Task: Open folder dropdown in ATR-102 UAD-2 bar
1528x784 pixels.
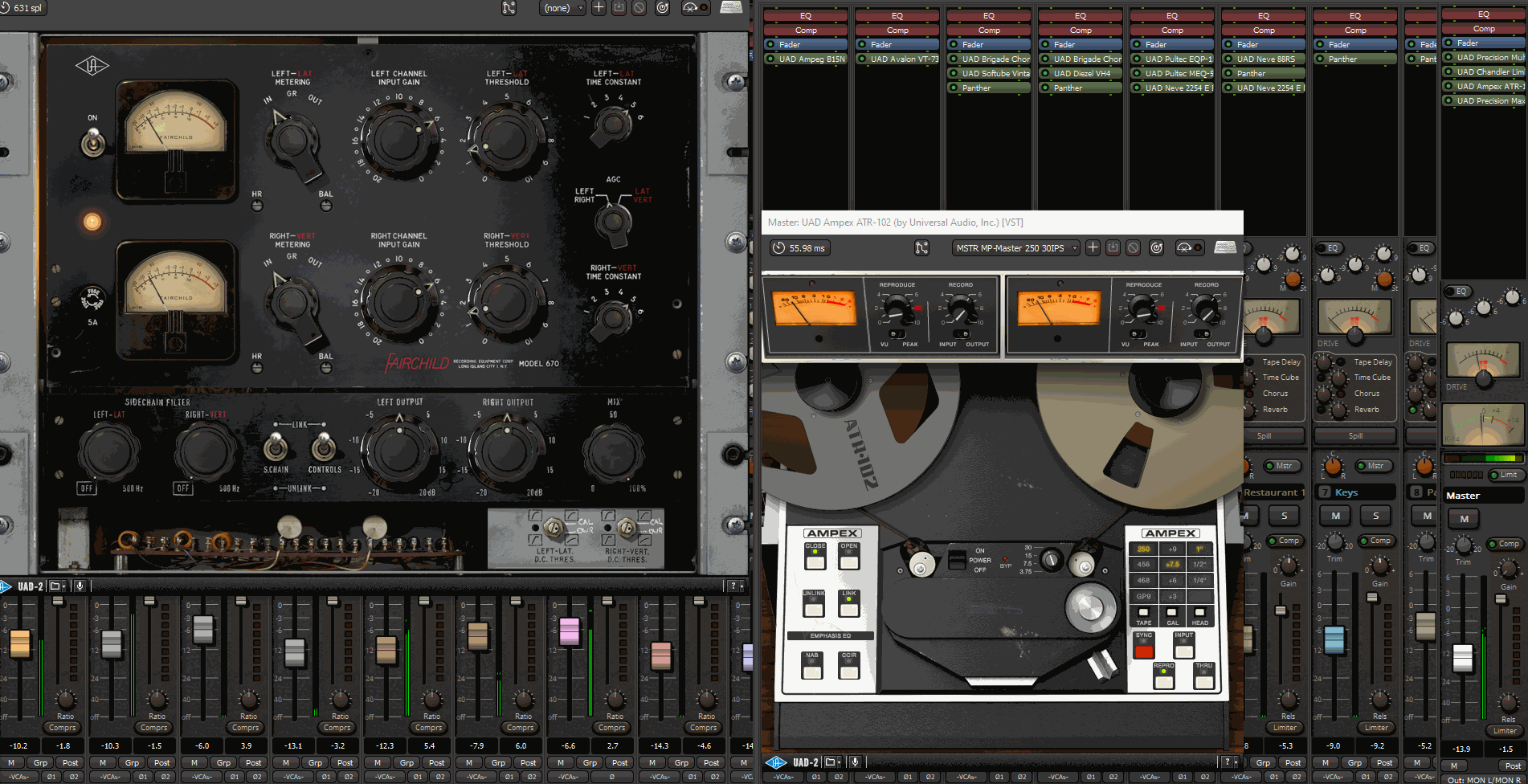Action: click(833, 762)
